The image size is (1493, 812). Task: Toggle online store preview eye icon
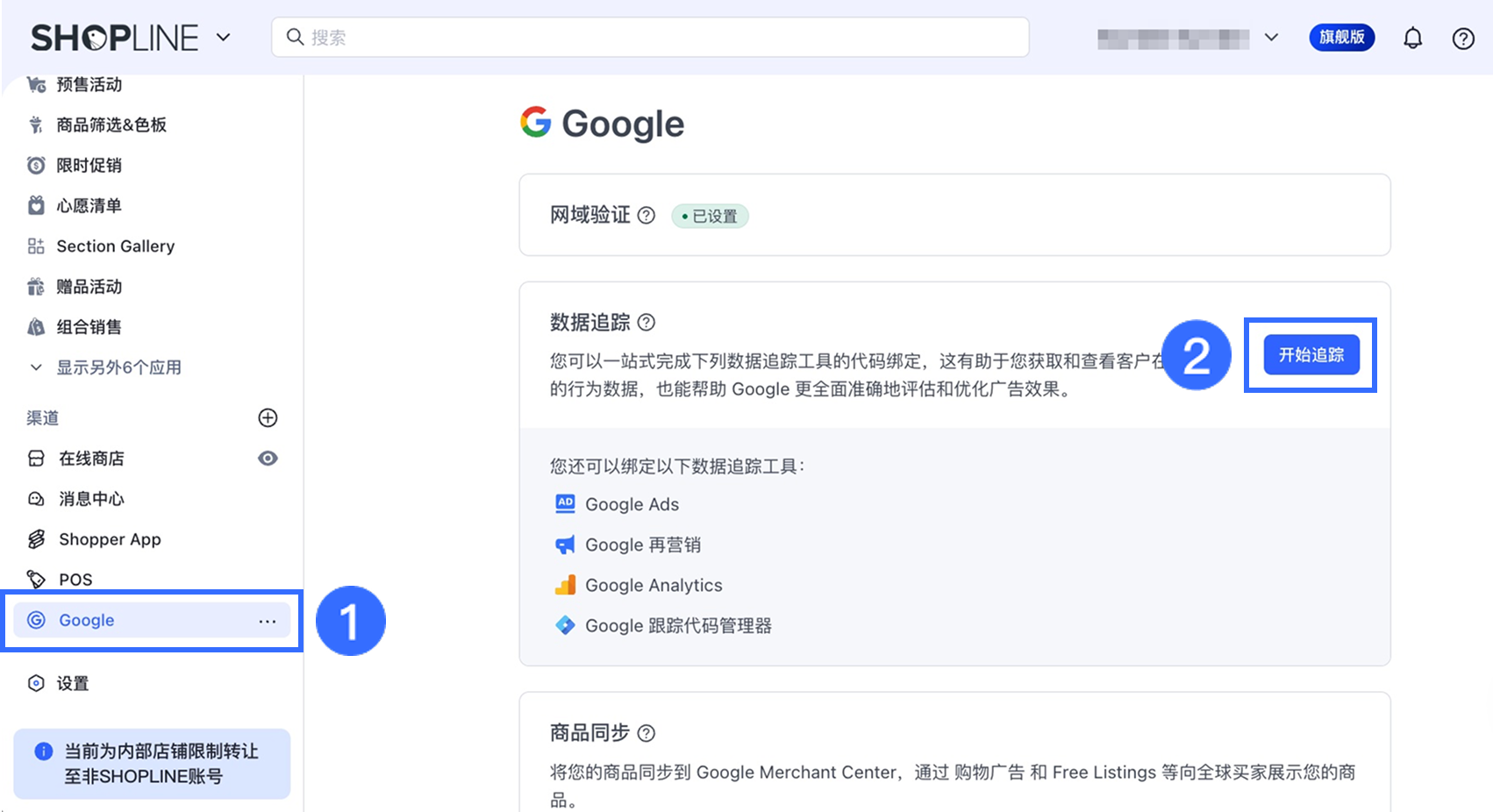[268, 459]
